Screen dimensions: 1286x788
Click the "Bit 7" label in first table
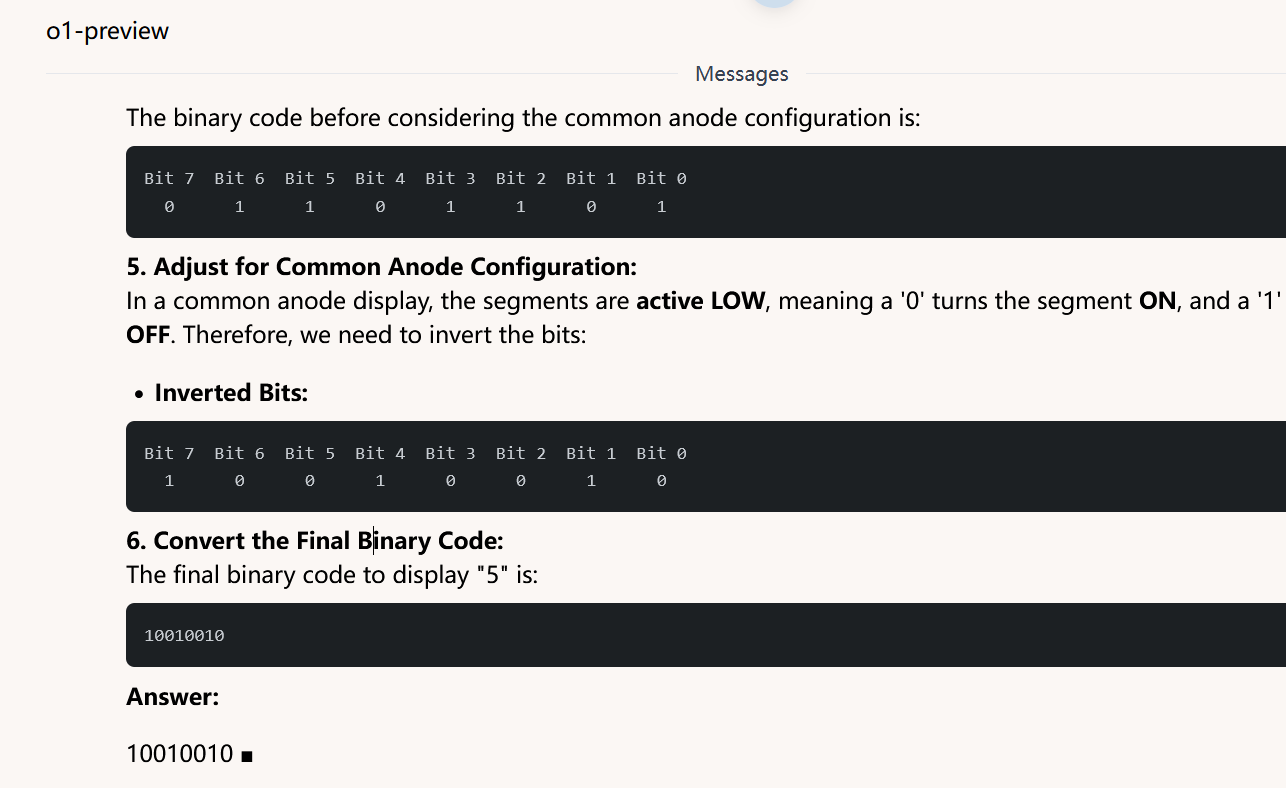169,179
